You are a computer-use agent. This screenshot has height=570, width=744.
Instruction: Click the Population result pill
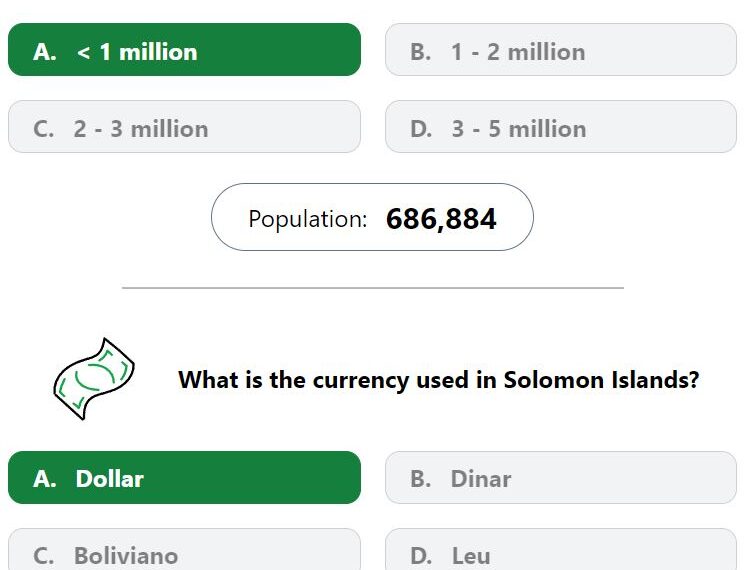click(x=372, y=217)
